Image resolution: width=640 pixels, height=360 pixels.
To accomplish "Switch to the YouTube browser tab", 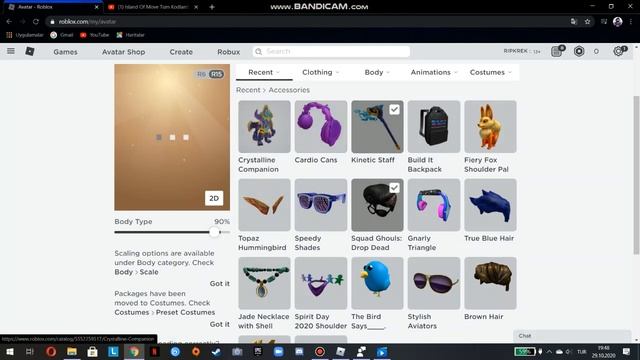I will [x=153, y=7].
